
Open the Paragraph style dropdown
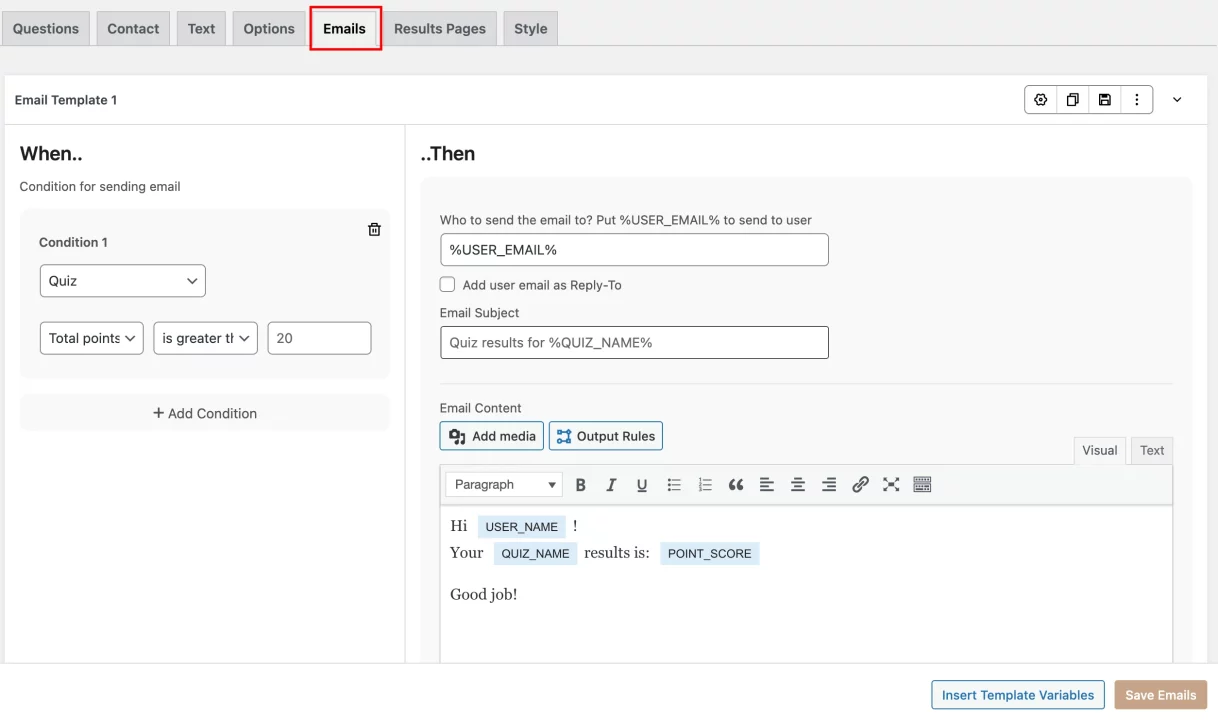(x=503, y=484)
